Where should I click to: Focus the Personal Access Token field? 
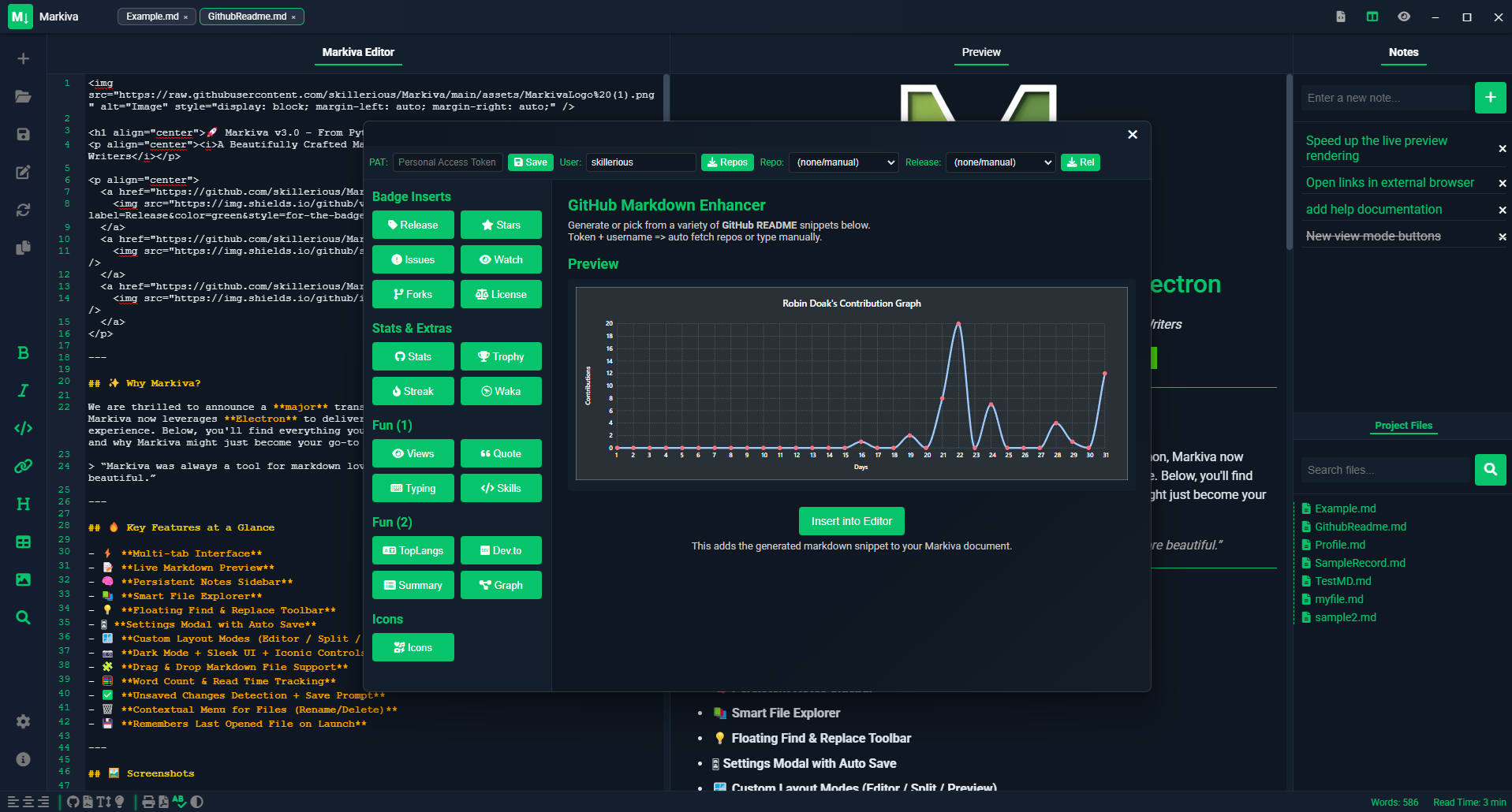(447, 162)
